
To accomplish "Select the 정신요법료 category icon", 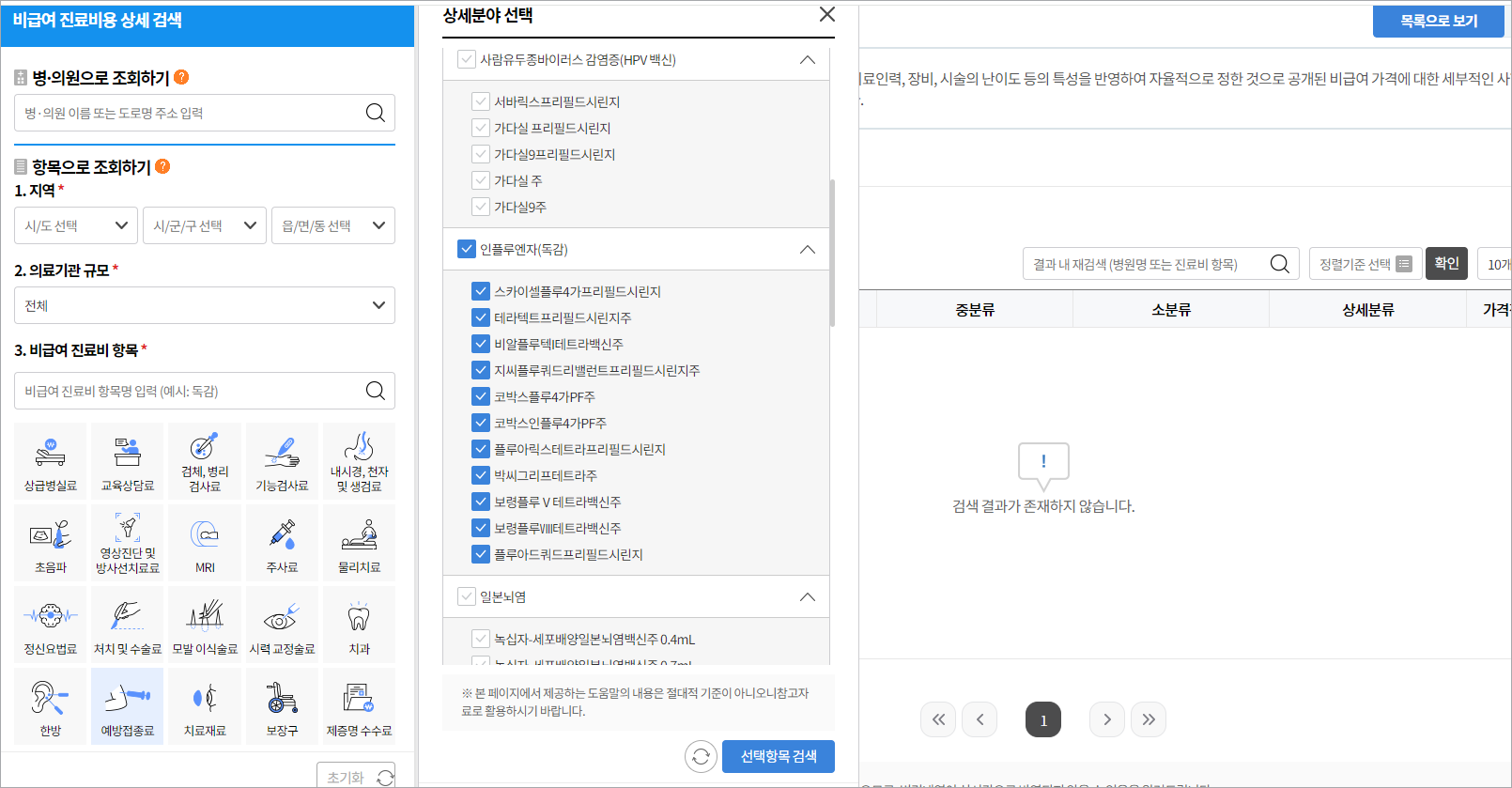I will tap(51, 625).
